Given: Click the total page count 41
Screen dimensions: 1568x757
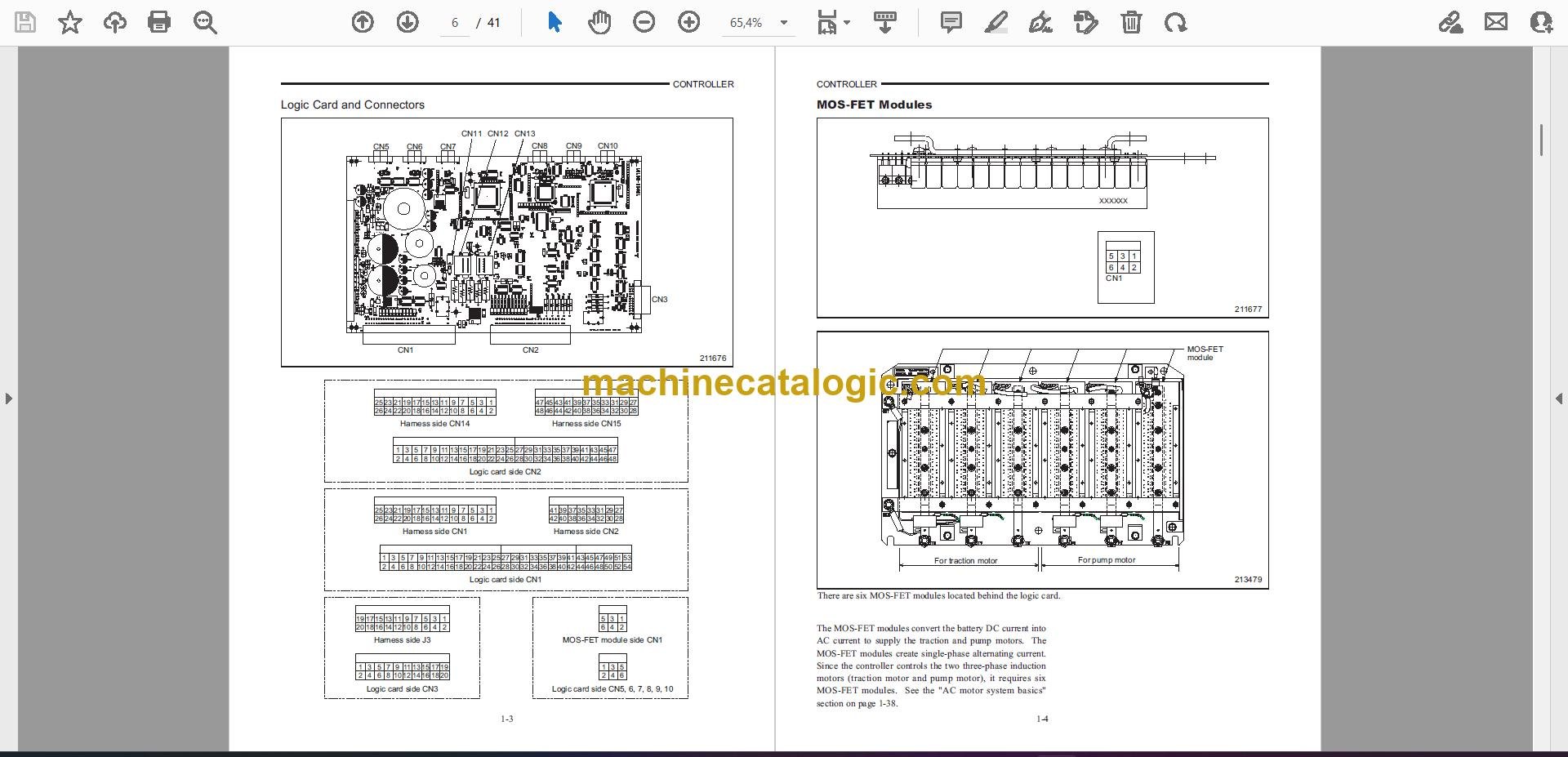Looking at the screenshot, I should click(493, 23).
